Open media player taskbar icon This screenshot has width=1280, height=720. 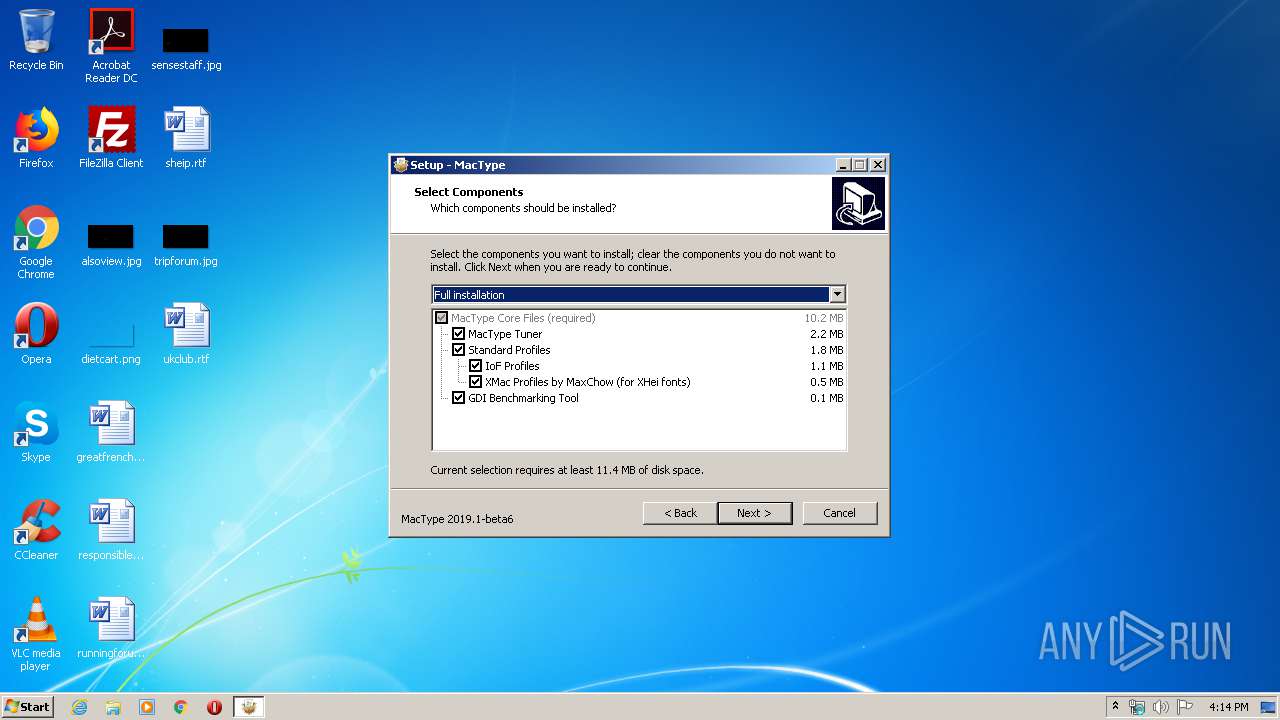coord(147,707)
